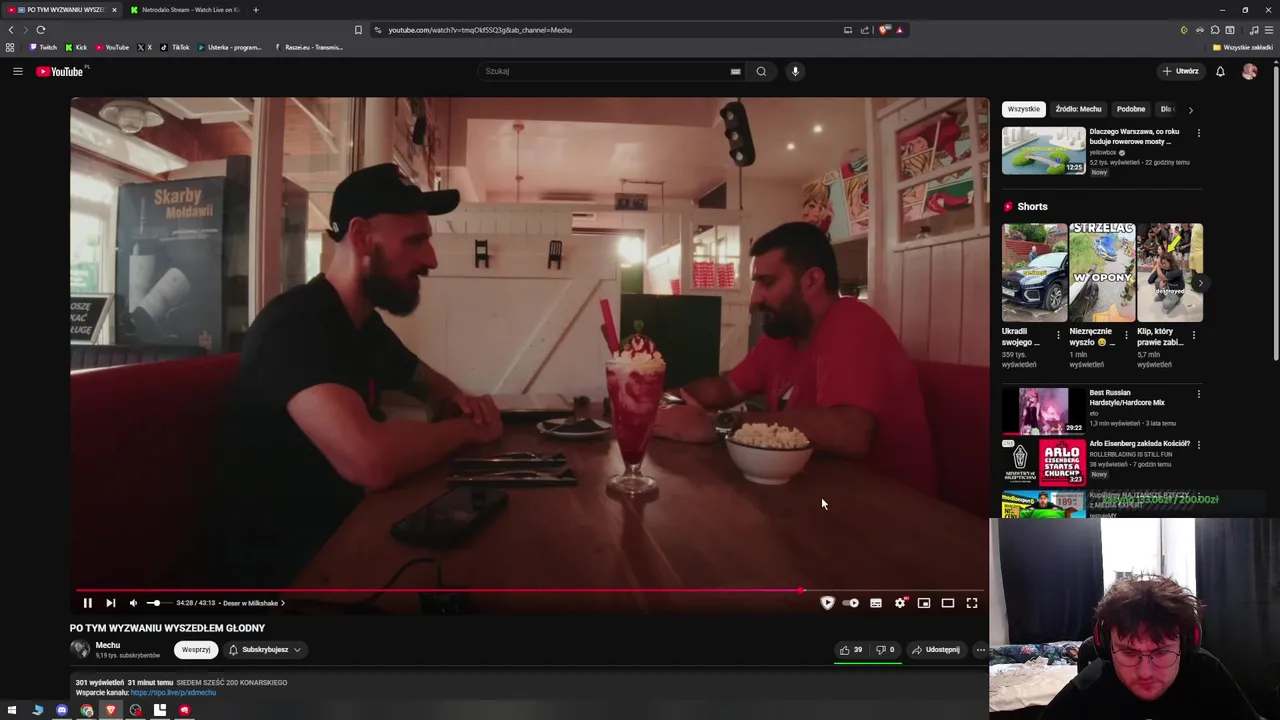Screen dimensions: 1280x720
Task: Switch to theater mode
Action: (x=948, y=603)
